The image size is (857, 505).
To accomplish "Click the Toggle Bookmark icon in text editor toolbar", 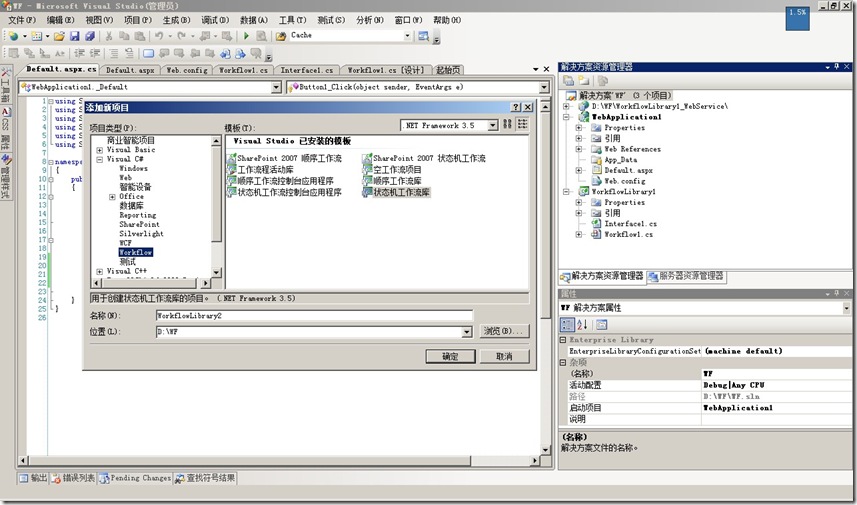I will tap(148, 53).
